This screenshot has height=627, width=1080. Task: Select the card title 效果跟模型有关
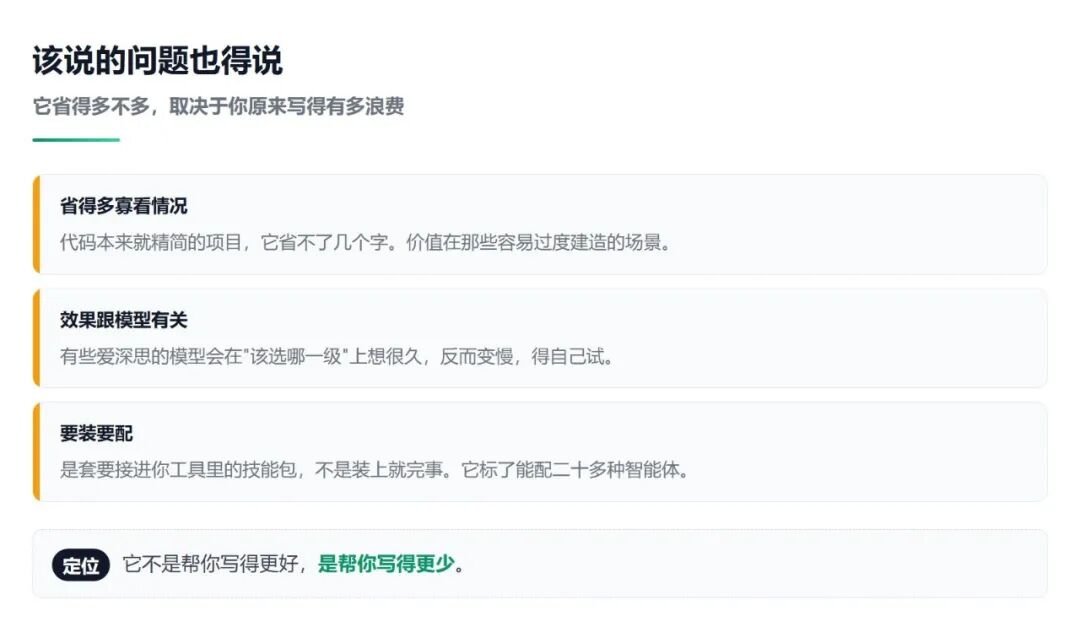point(123,320)
